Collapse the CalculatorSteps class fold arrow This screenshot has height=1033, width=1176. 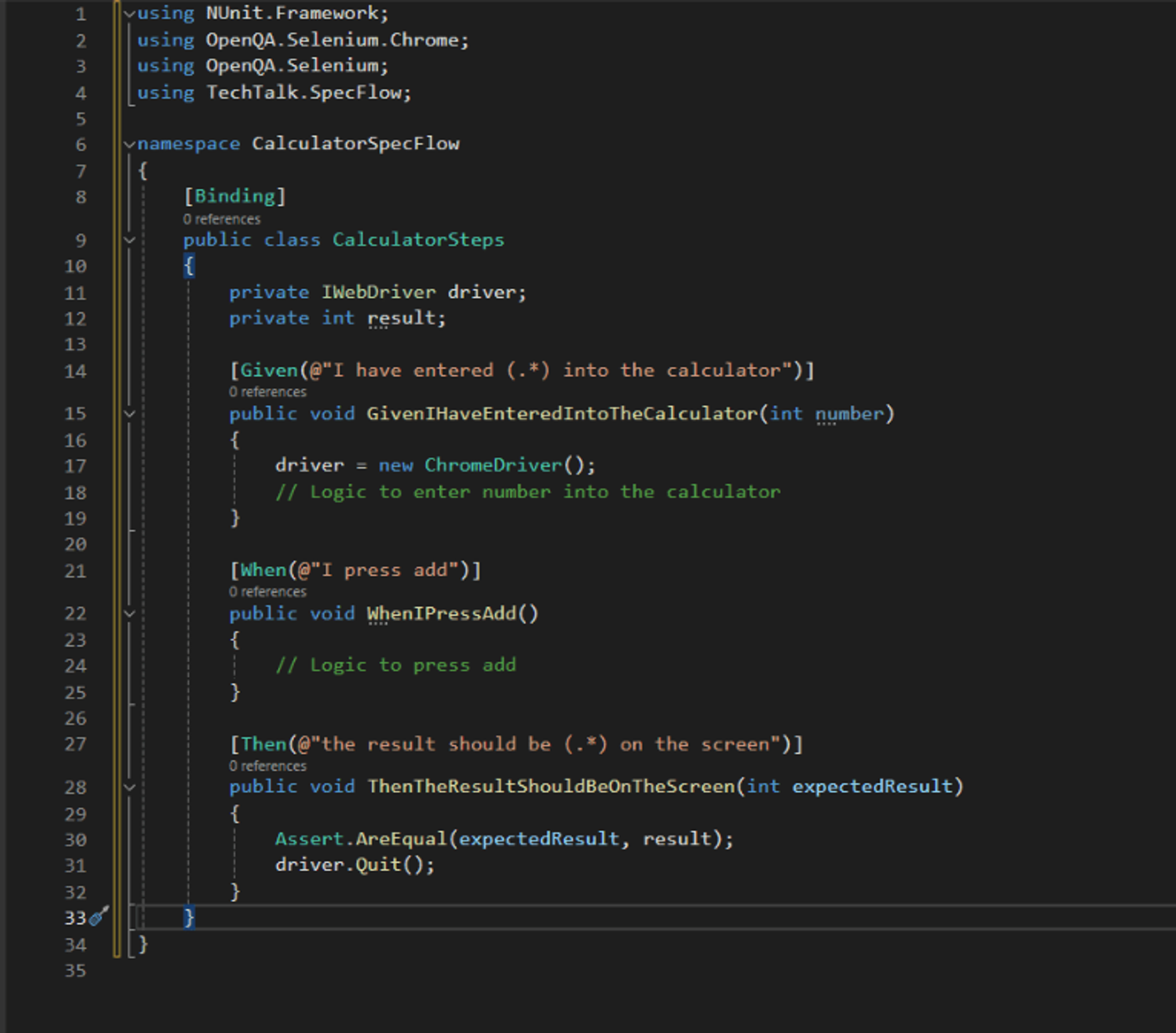coord(129,240)
